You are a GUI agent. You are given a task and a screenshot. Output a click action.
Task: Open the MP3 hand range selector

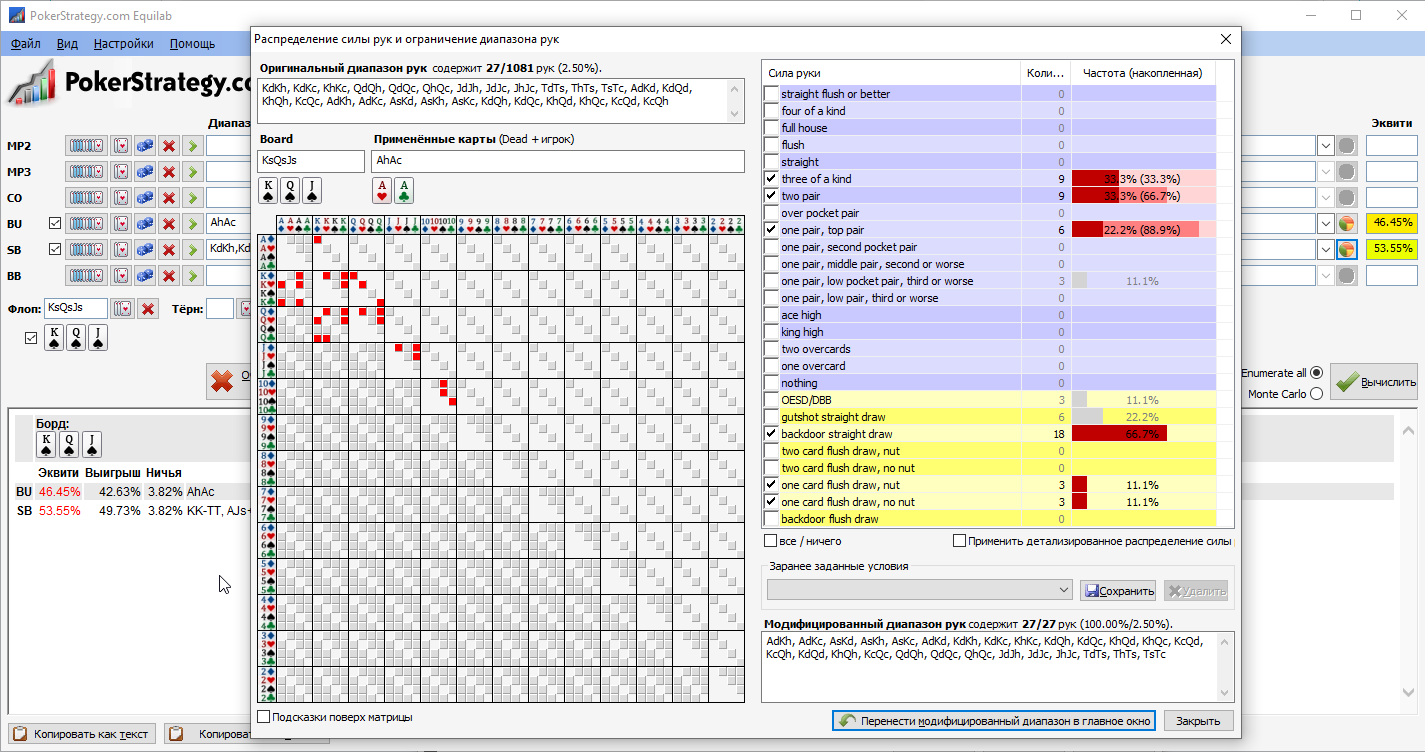point(86,172)
